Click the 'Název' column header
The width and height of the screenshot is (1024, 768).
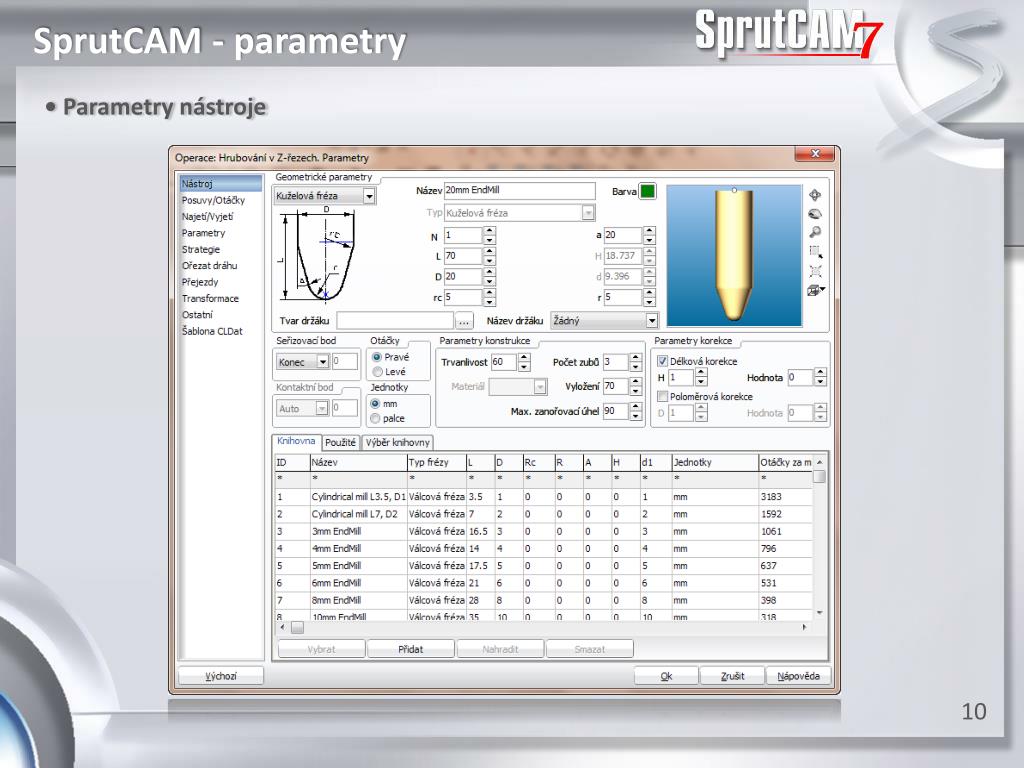click(358, 462)
